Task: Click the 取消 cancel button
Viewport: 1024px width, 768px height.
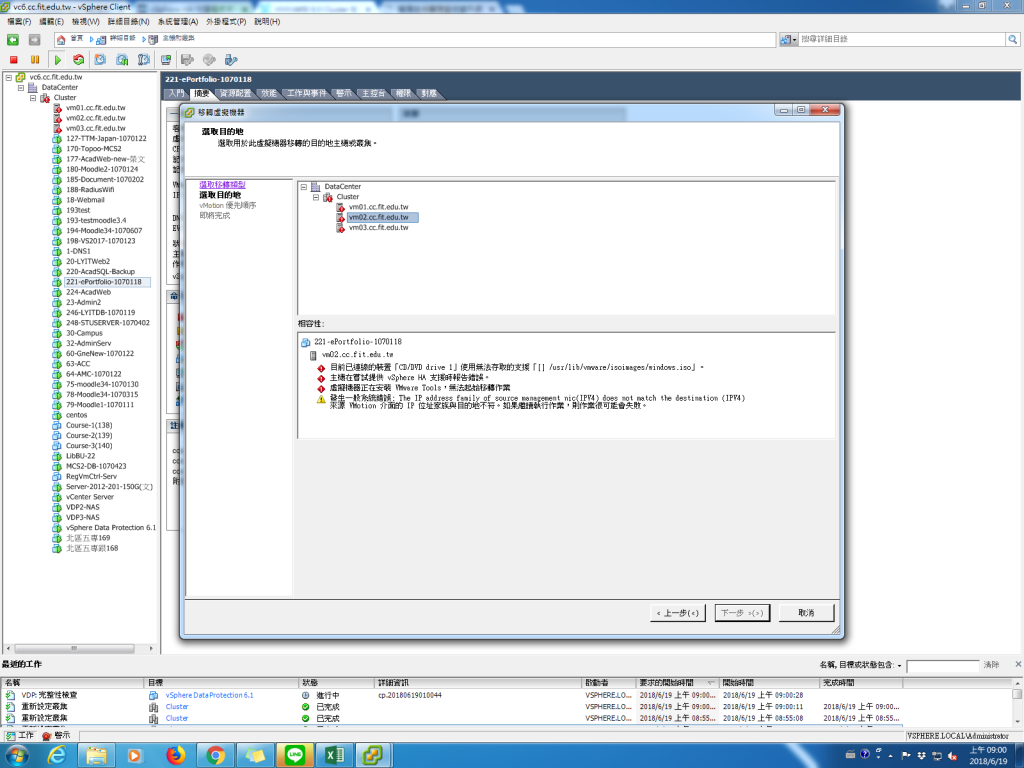Action: [806, 613]
